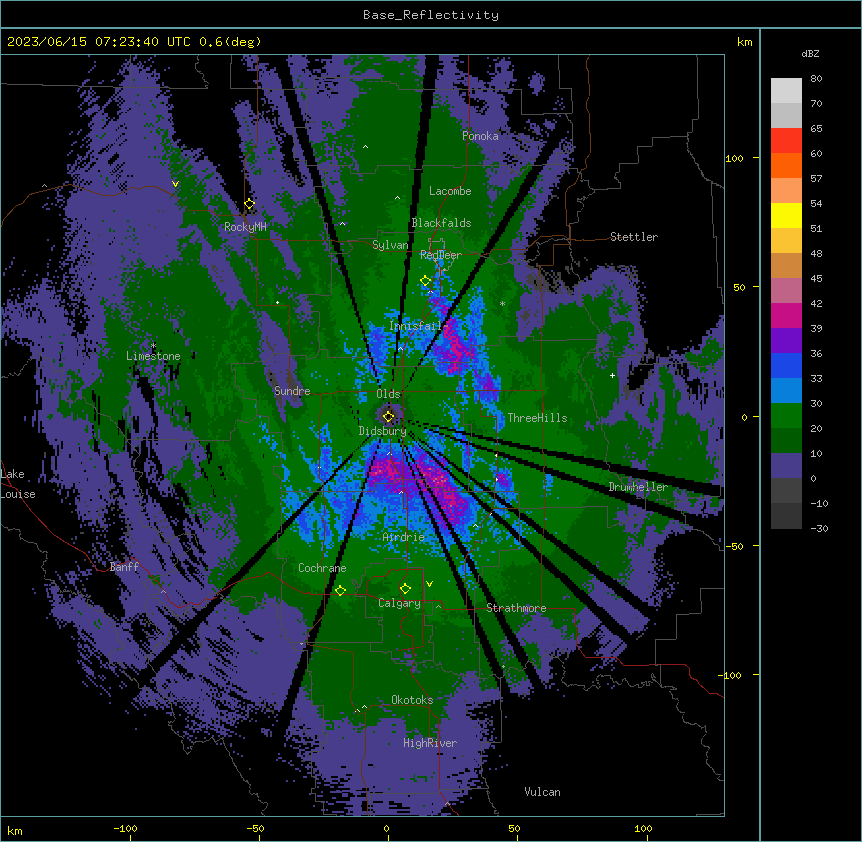This screenshot has height=842, width=862.
Task: Click the Drumheller label
Action: pyautogui.click(x=638, y=487)
